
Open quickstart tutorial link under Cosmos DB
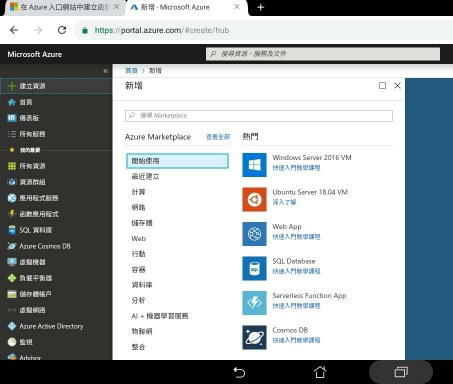[x=296, y=340]
